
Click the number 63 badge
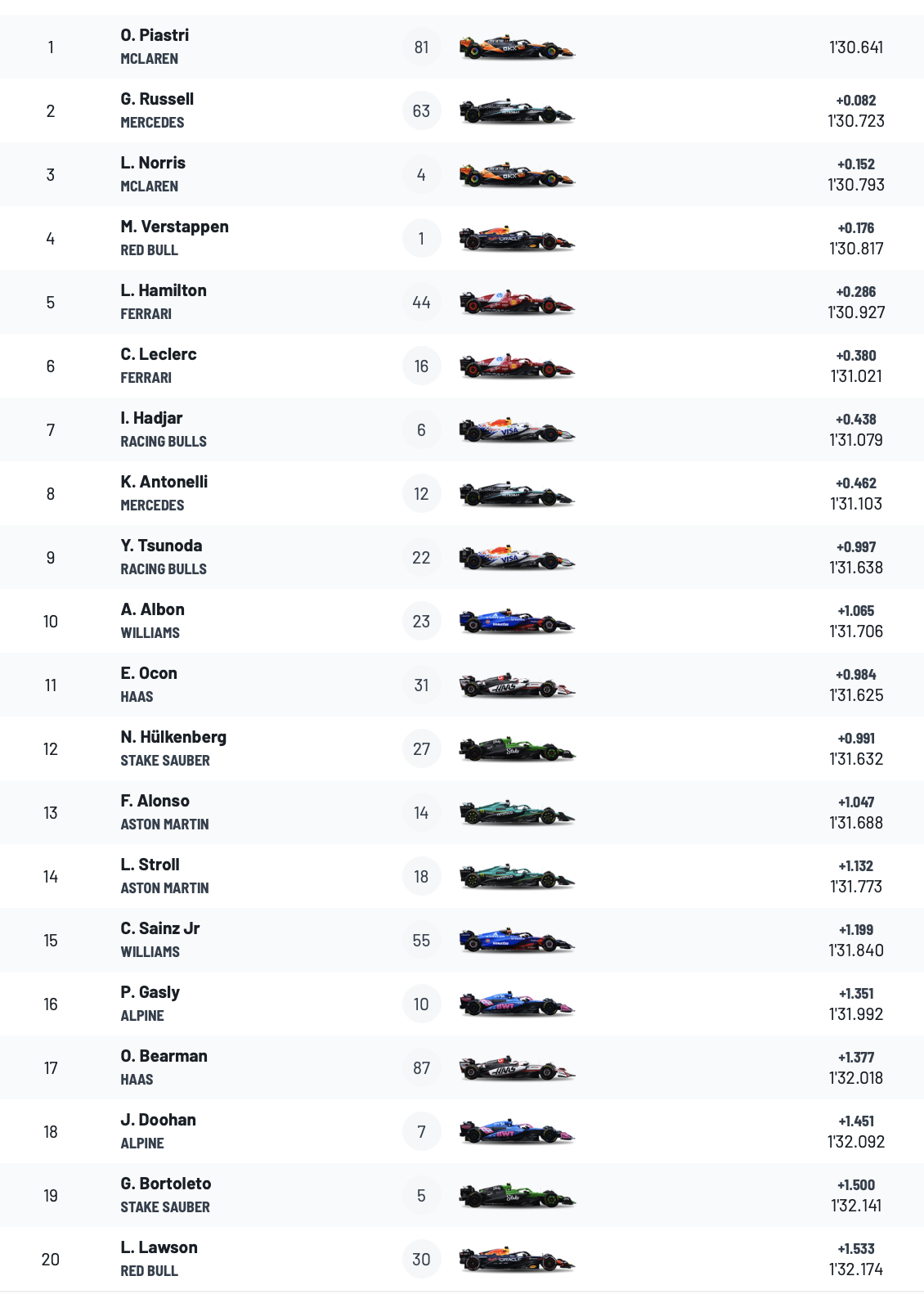click(421, 111)
